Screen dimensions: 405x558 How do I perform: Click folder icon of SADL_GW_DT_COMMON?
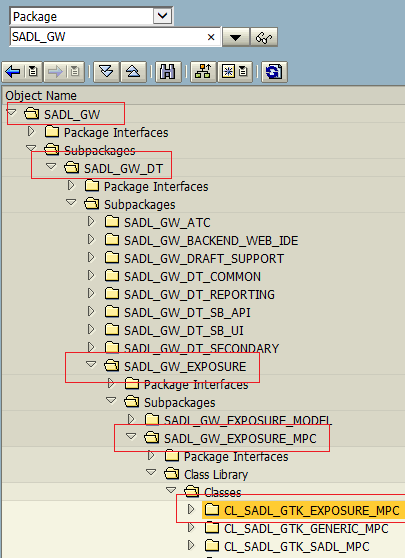tap(112, 276)
